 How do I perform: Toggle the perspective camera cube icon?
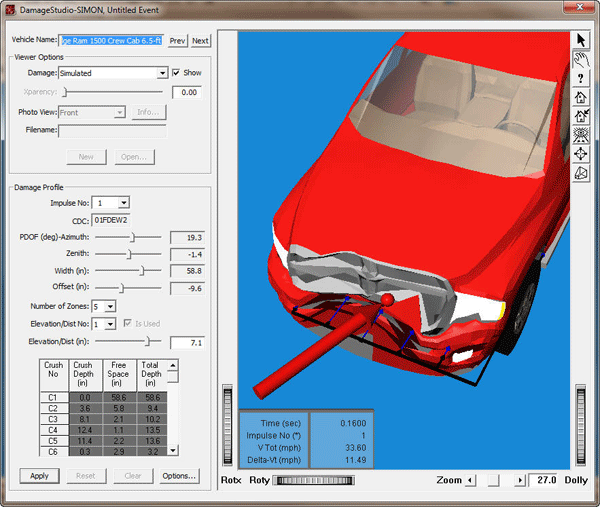(x=582, y=173)
